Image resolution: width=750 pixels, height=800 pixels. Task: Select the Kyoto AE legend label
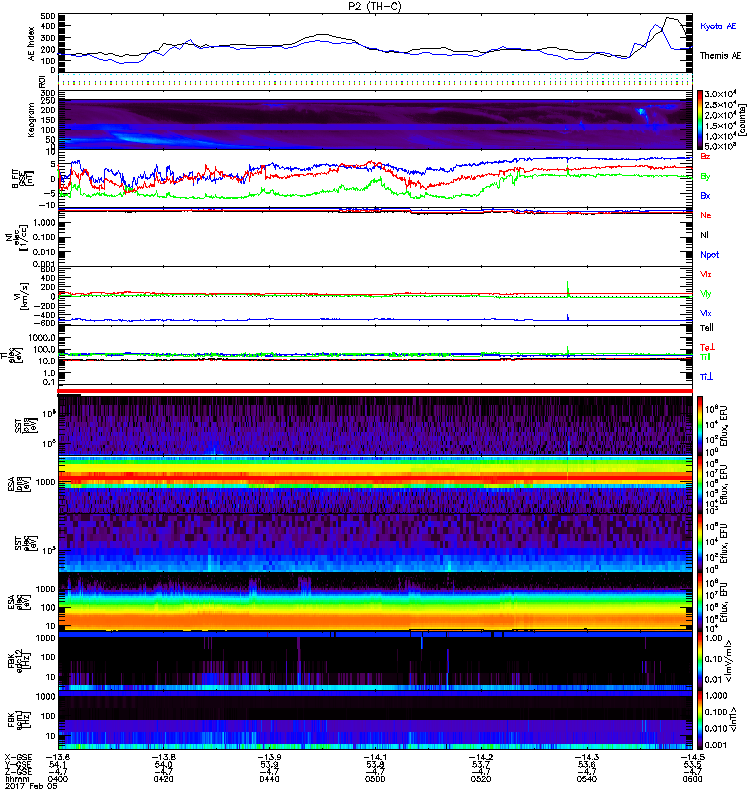pyautogui.click(x=718, y=26)
